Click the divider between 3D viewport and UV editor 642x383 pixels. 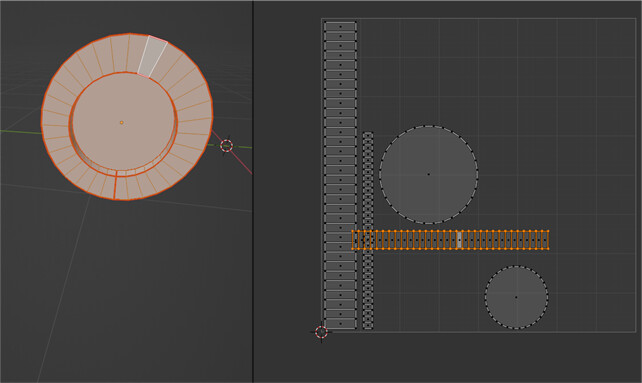[x=253, y=191]
